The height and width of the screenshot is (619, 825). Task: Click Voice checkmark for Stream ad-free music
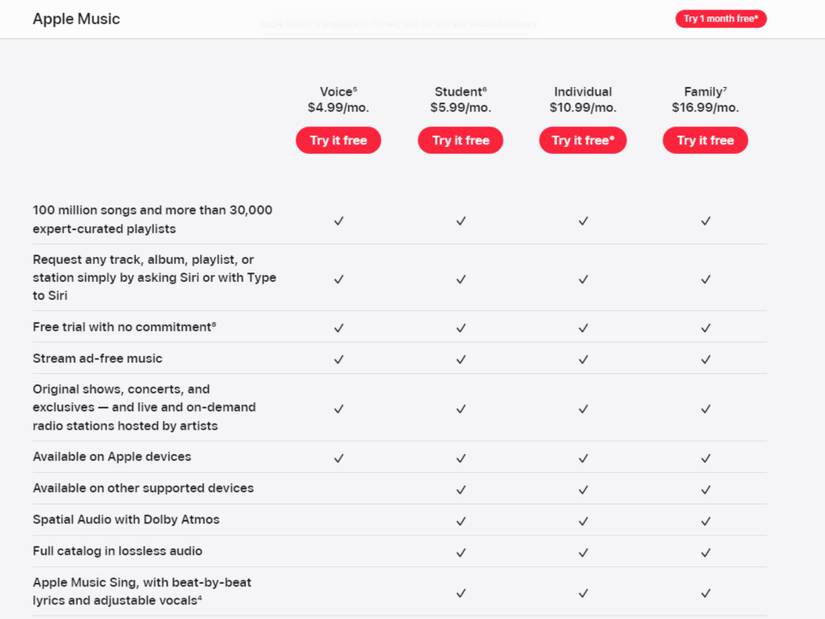pos(339,360)
